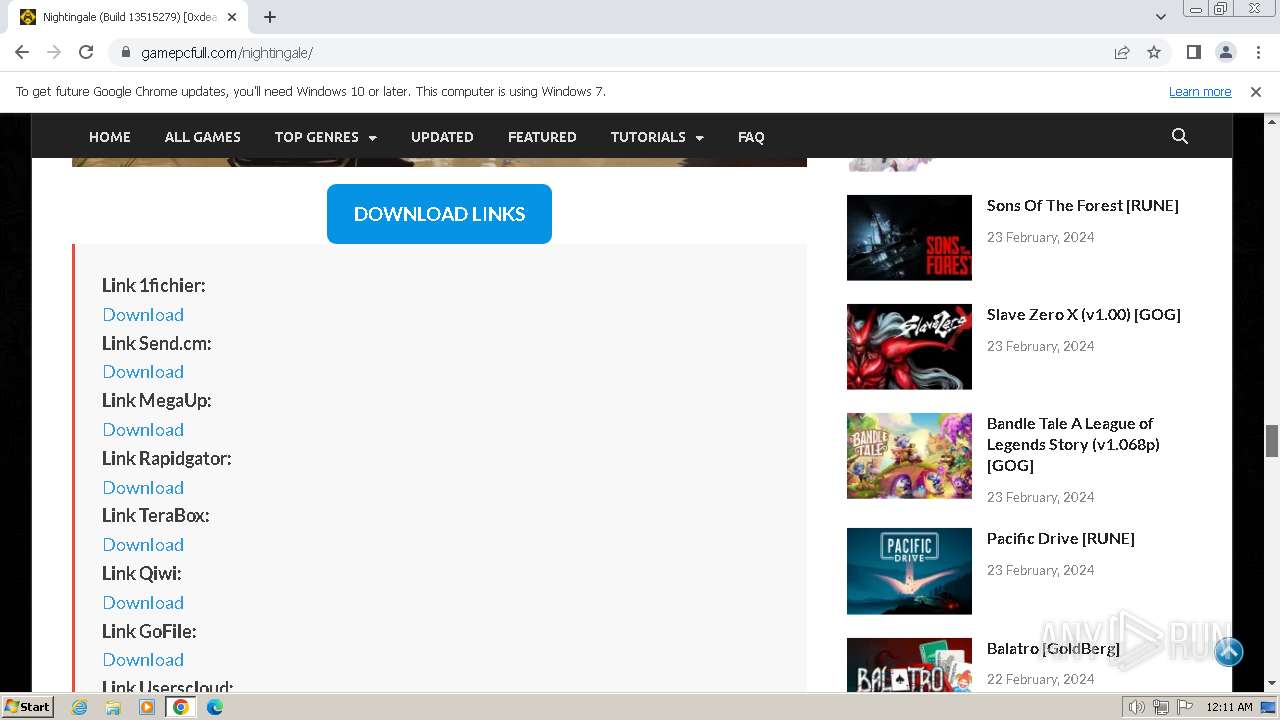
Task: Click the padlock site info icon
Action: (126, 53)
